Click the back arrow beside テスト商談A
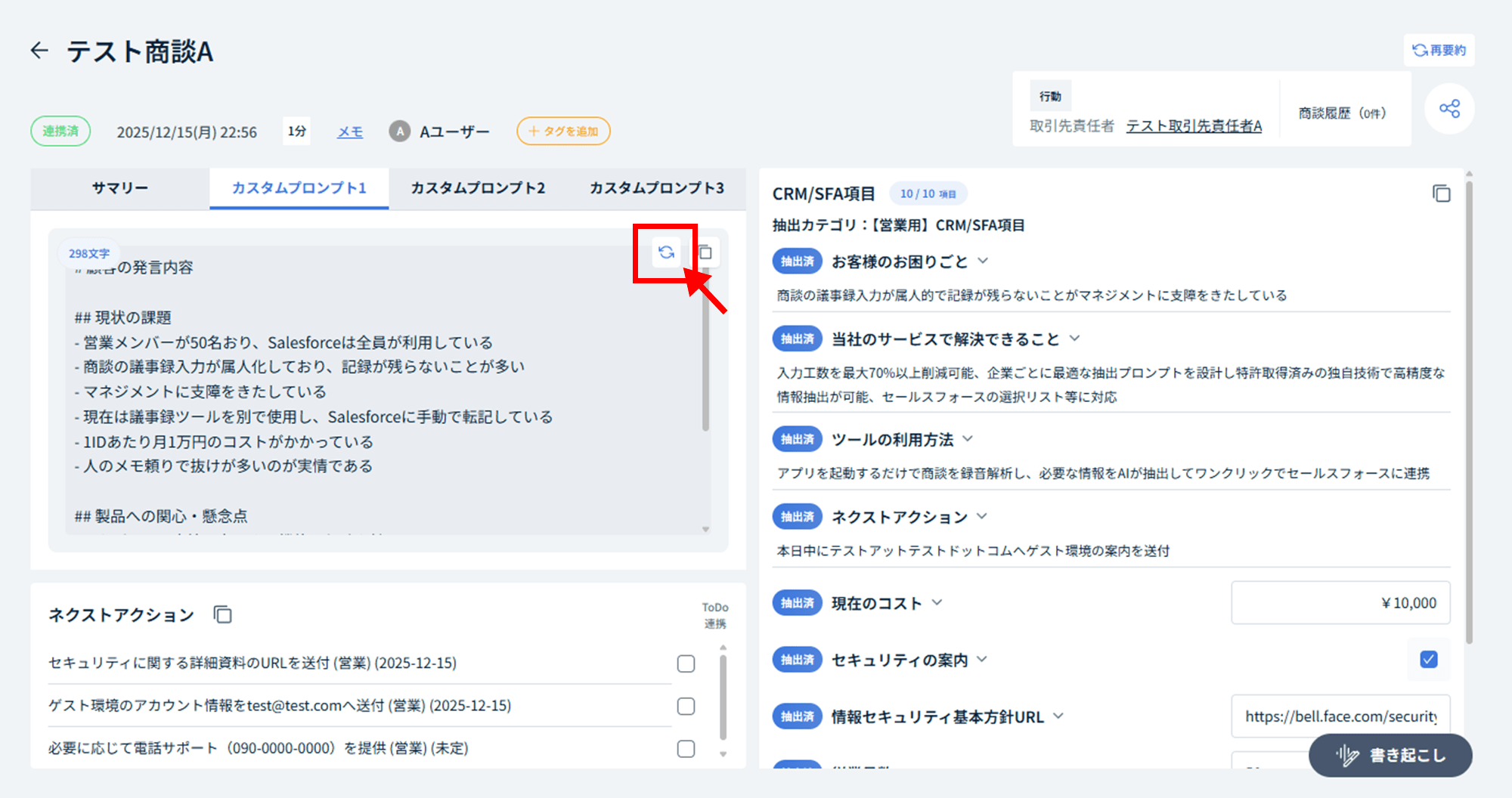1512x798 pixels. pyautogui.click(x=39, y=51)
